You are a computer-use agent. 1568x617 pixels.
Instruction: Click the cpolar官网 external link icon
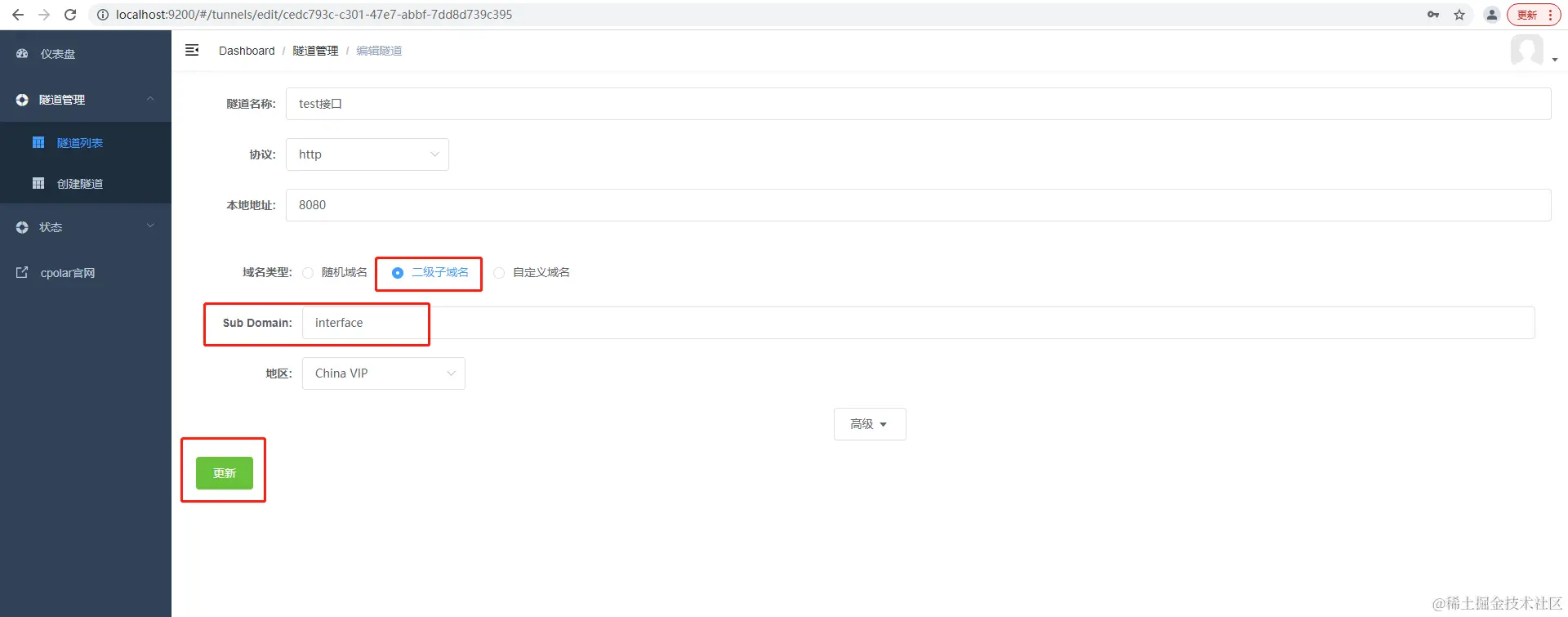click(x=22, y=272)
